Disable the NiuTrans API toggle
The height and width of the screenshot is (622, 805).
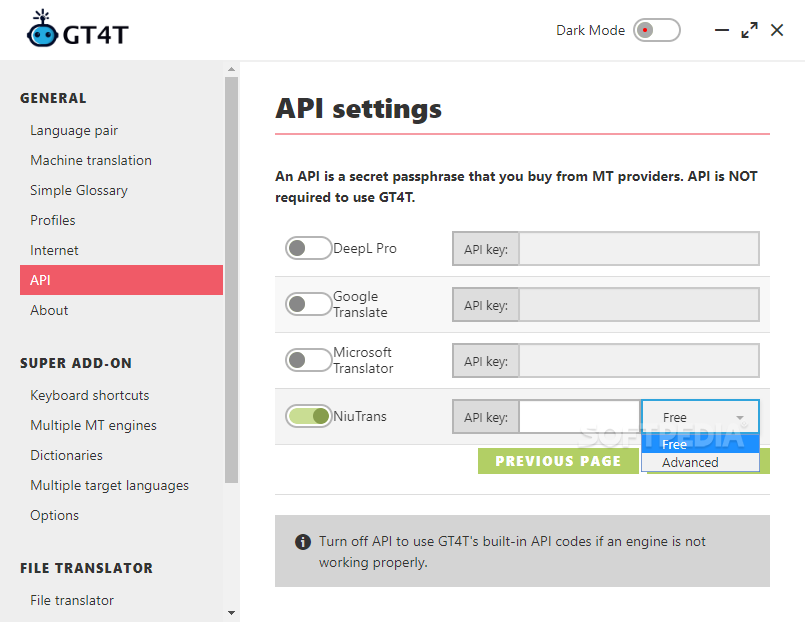tap(308, 416)
